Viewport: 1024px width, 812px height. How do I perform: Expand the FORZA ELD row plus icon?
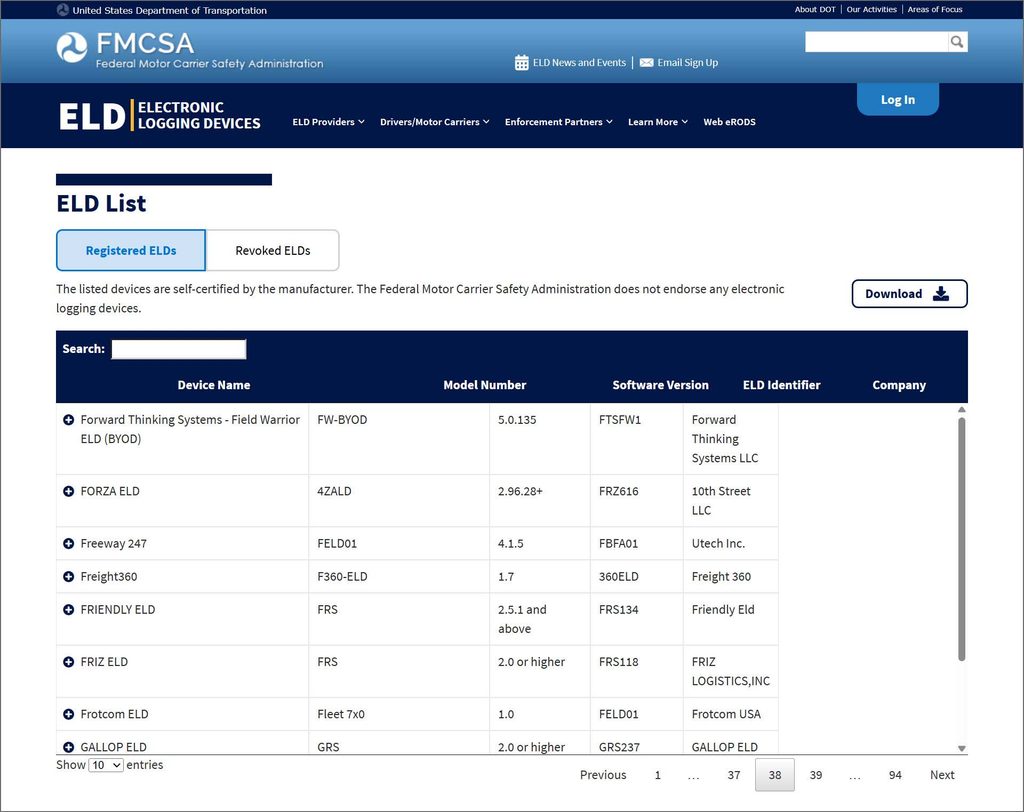(x=68, y=491)
